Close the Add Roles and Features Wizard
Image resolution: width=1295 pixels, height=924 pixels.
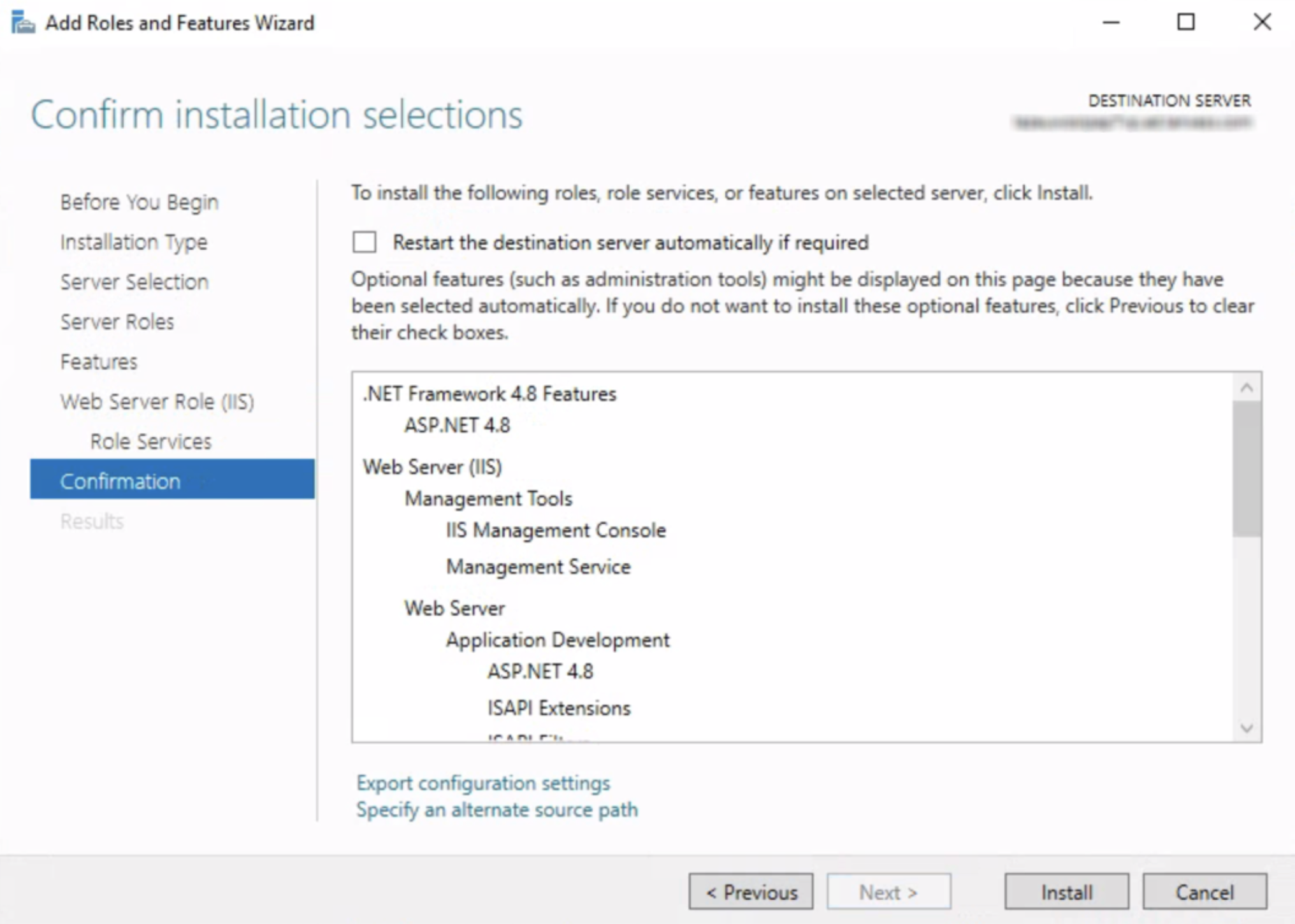click(1261, 23)
